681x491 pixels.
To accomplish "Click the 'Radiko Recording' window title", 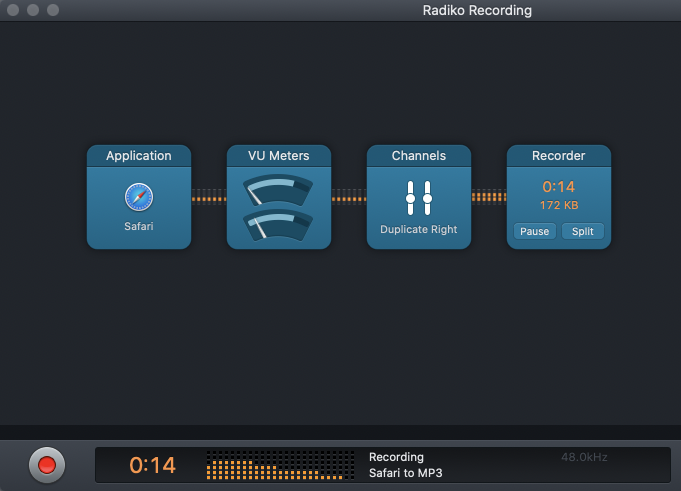I will click(477, 10).
